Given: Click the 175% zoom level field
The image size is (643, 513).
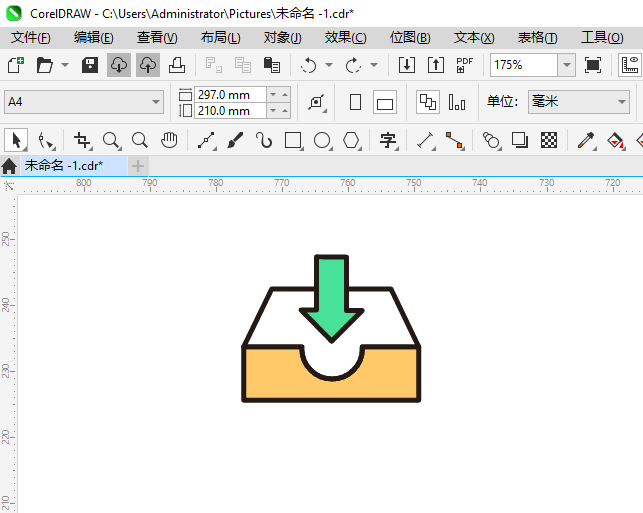Looking at the screenshot, I should coord(524,65).
